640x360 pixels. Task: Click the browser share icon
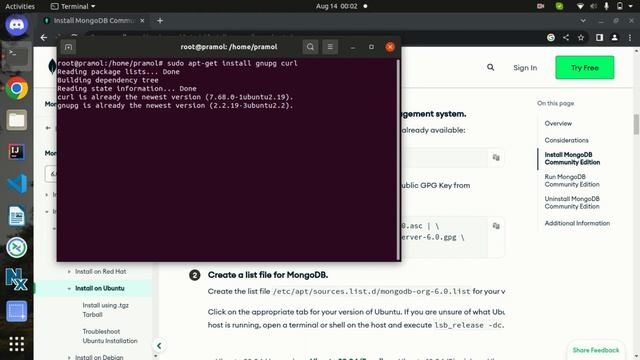tap(566, 38)
